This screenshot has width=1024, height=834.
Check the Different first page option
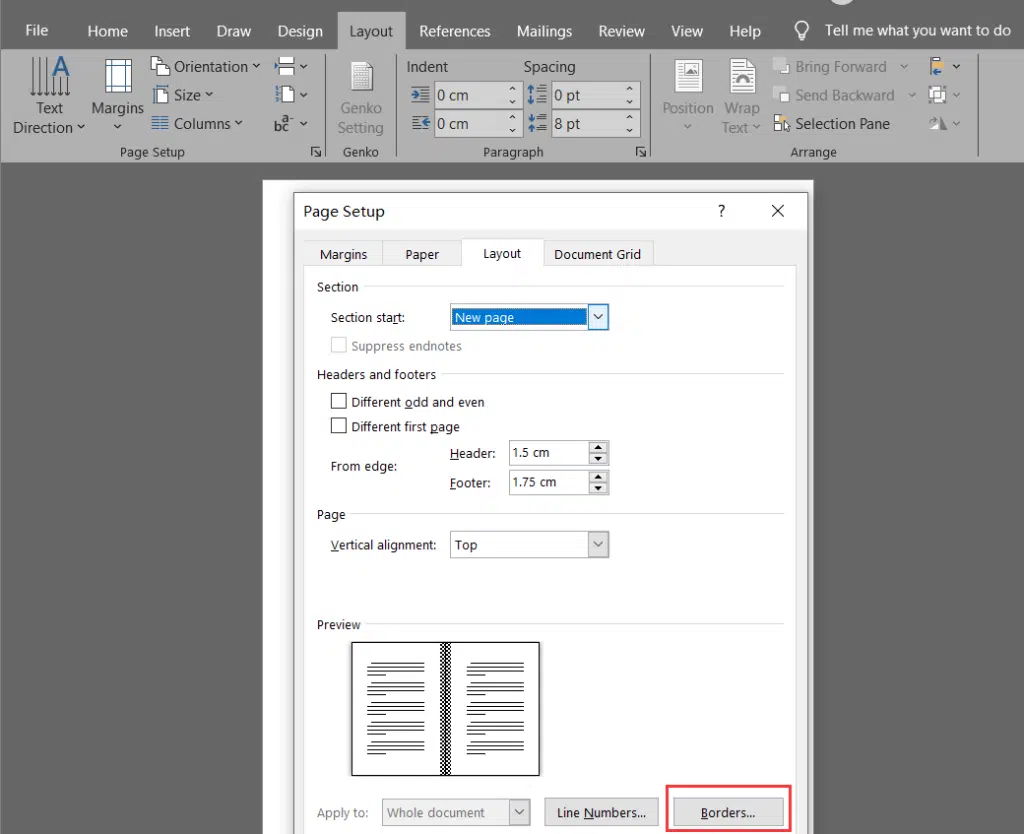coord(339,426)
